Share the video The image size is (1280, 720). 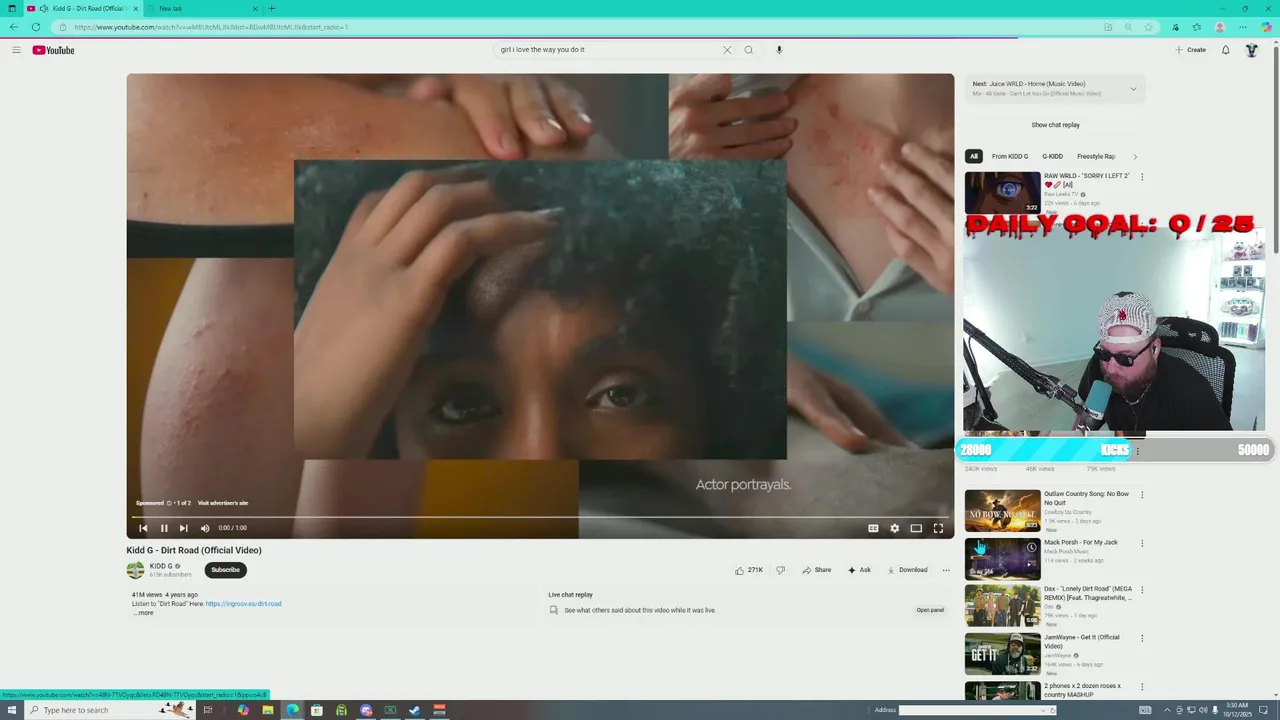[816, 570]
